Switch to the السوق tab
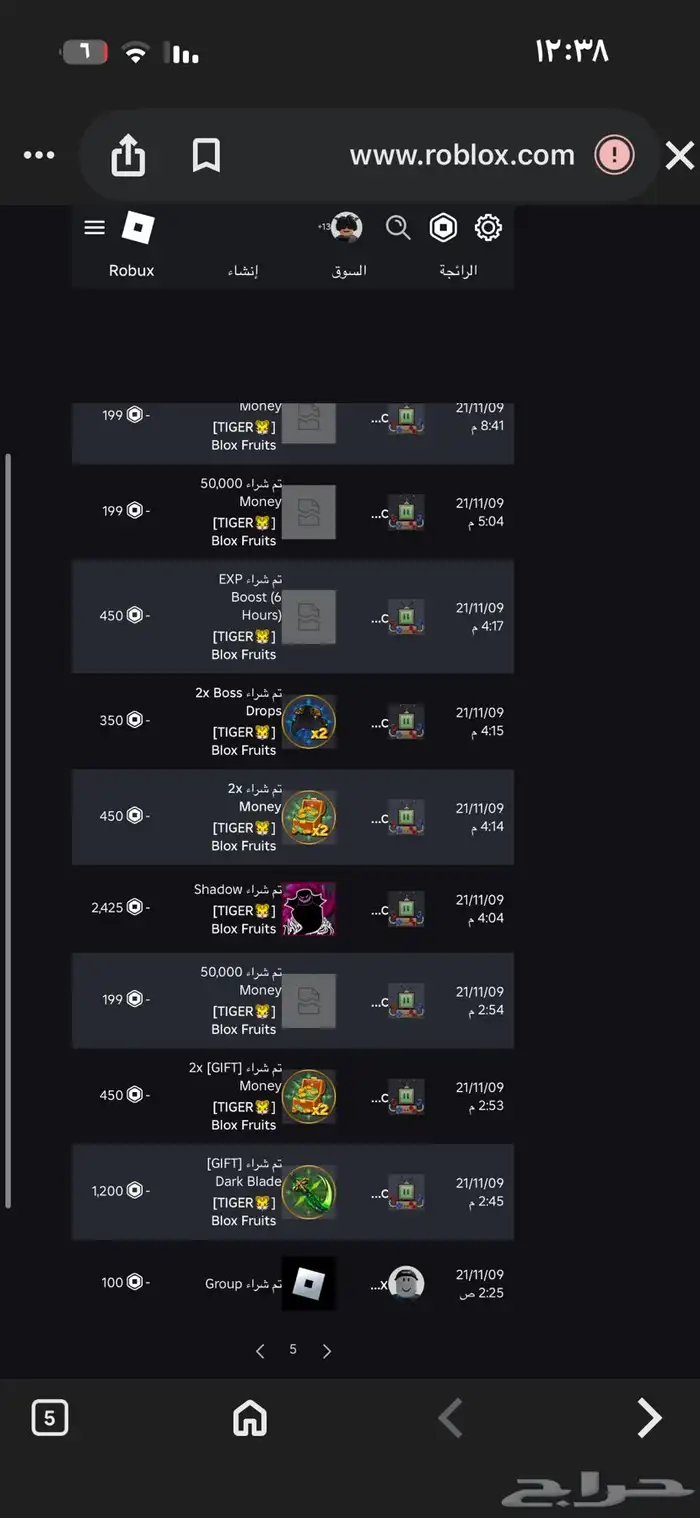The height and width of the screenshot is (1518, 700). (x=349, y=270)
